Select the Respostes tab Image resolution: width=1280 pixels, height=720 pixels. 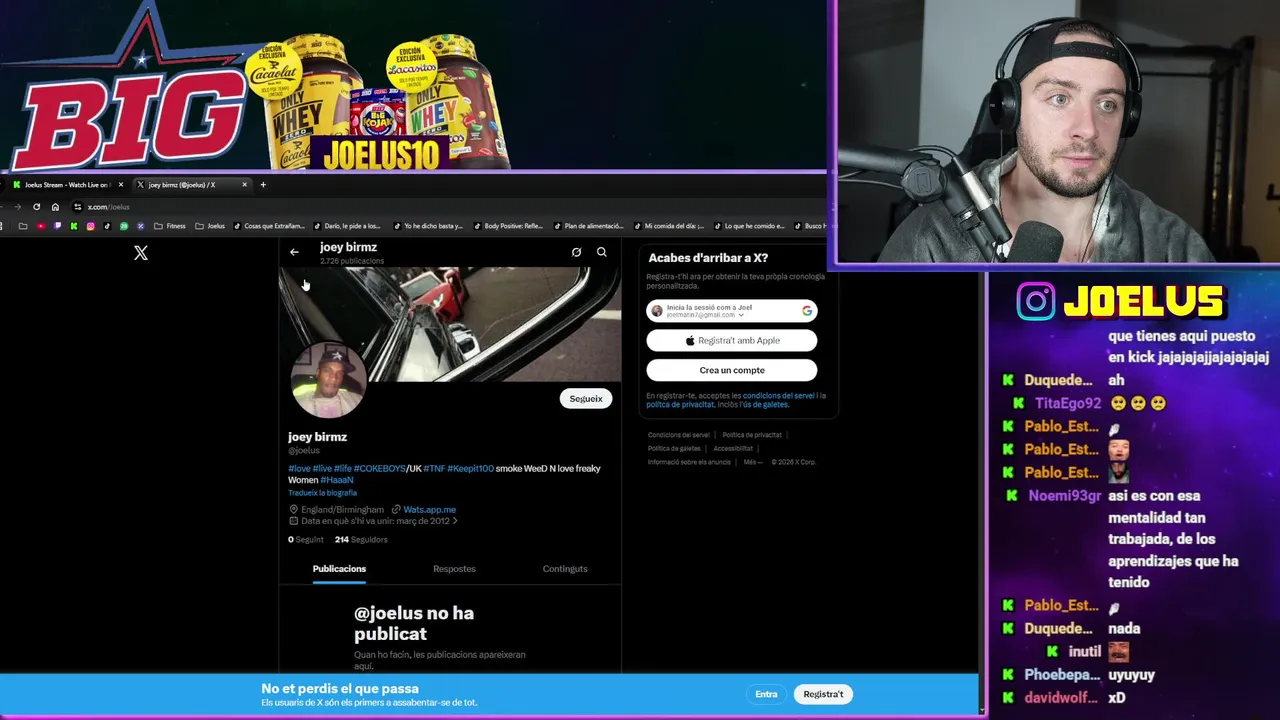pyautogui.click(x=454, y=569)
